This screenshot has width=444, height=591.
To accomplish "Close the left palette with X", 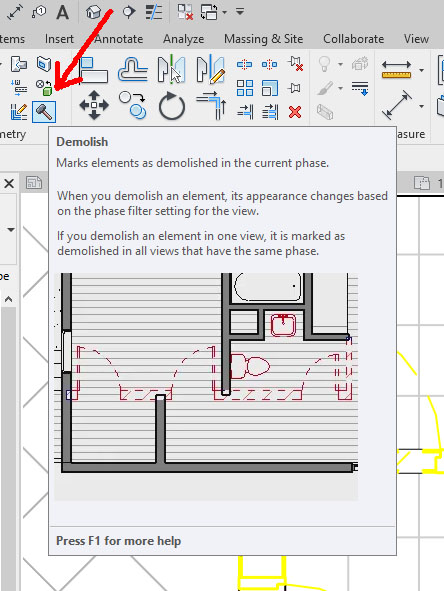I will pyautogui.click(x=9, y=184).
